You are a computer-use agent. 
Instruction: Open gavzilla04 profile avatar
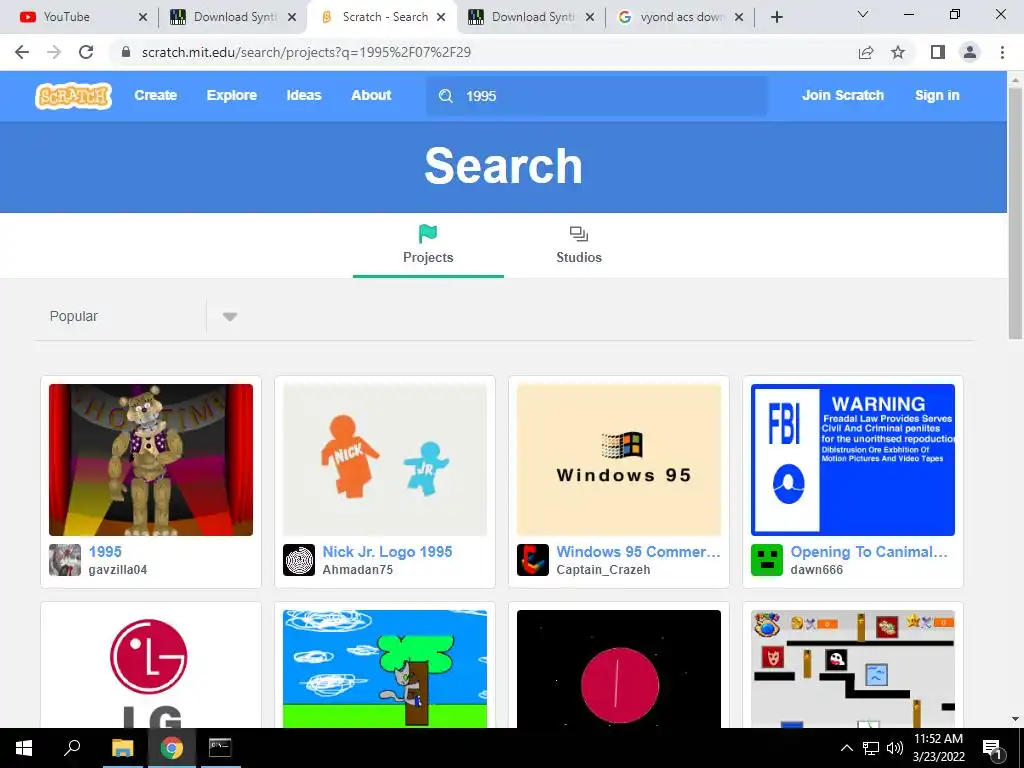tap(65, 560)
